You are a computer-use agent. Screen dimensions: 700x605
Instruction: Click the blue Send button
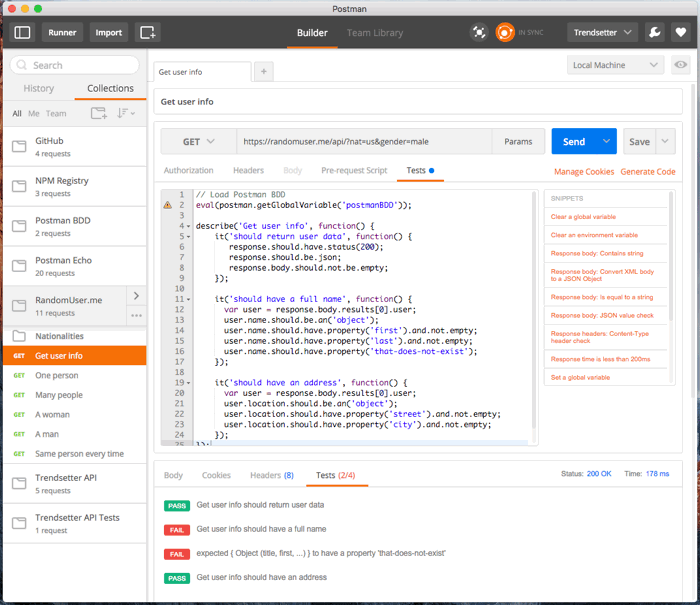click(574, 142)
